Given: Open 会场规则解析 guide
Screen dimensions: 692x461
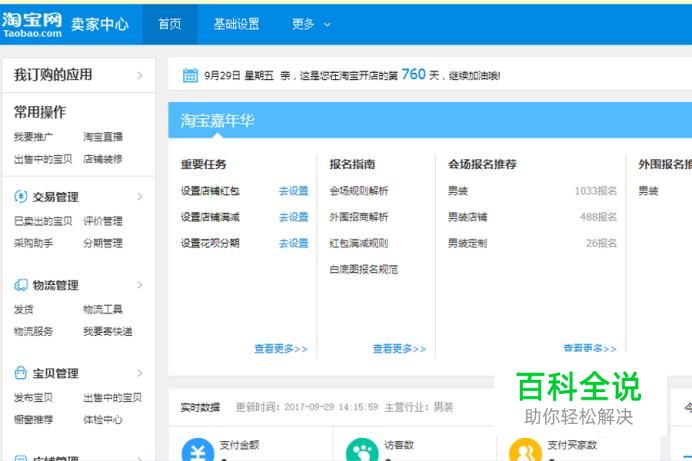Looking at the screenshot, I should (359, 191).
